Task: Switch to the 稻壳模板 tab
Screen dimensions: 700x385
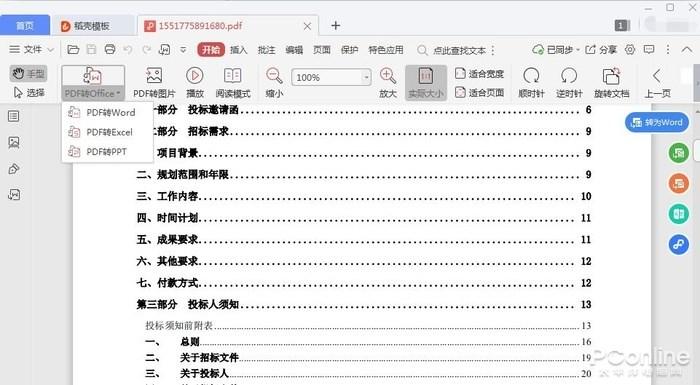Action: point(92,26)
